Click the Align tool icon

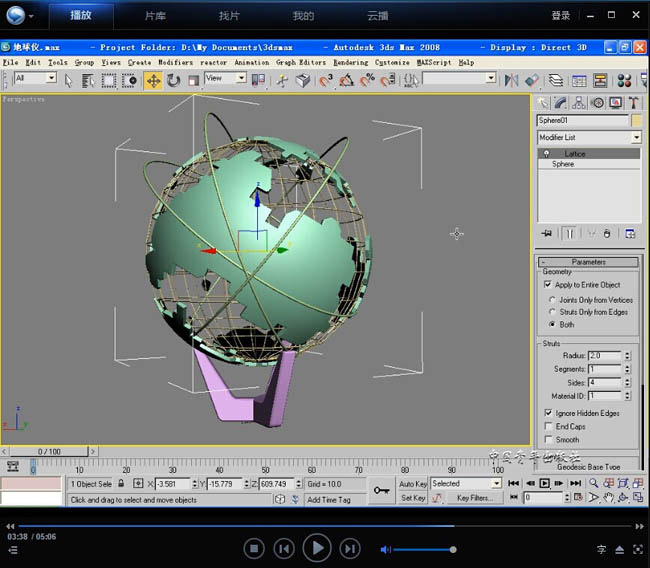[x=532, y=80]
